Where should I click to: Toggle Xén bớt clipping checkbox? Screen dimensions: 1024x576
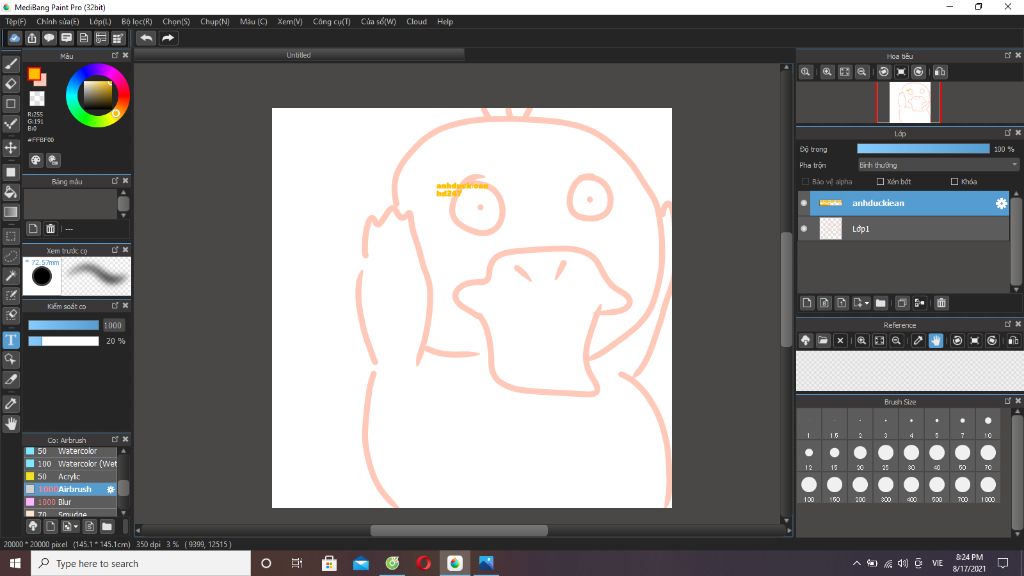880,182
